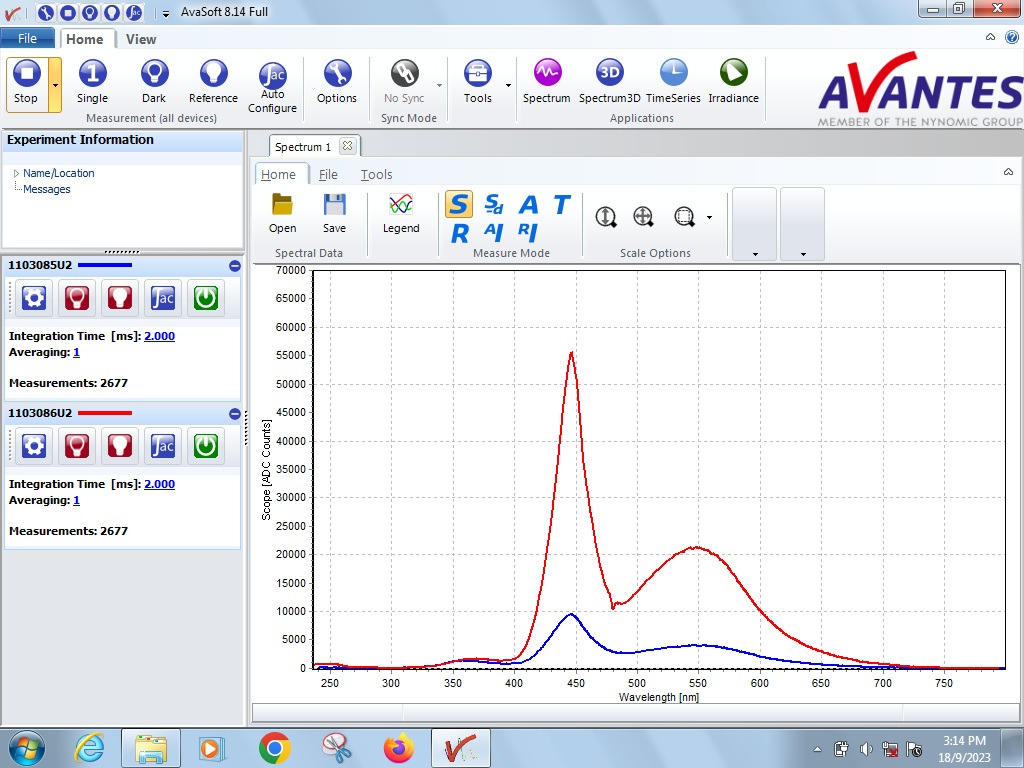Open the Irradiance application
1024x768 pixels.
pyautogui.click(x=733, y=73)
